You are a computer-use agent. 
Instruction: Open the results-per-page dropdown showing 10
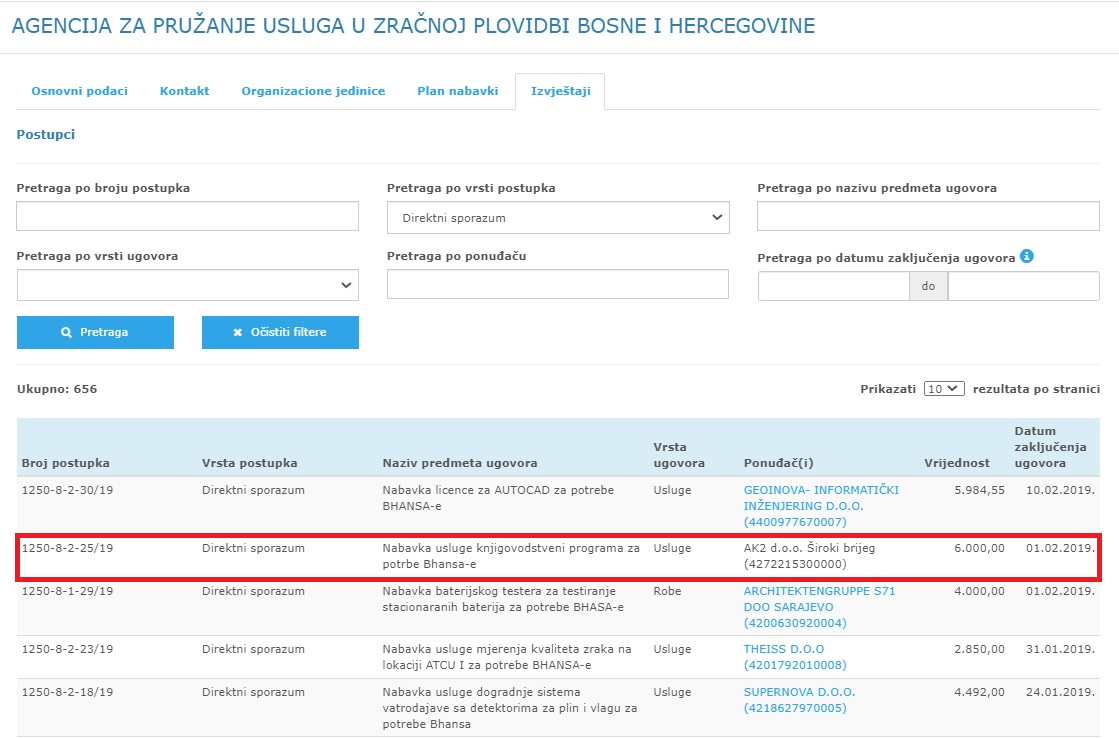pos(944,389)
